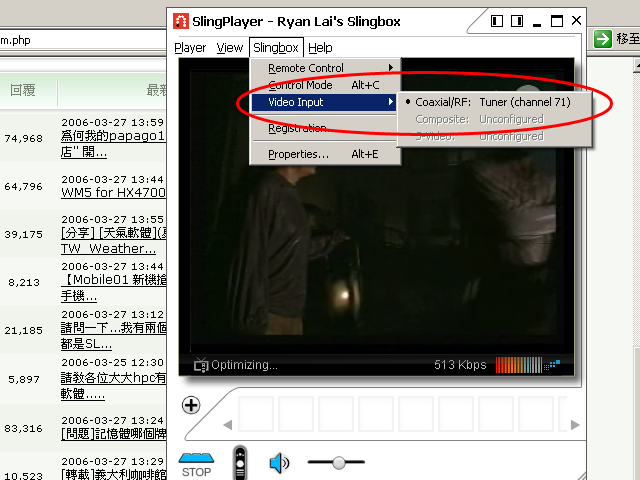Click the SlingPlayer logo icon in title bar

point(181,21)
